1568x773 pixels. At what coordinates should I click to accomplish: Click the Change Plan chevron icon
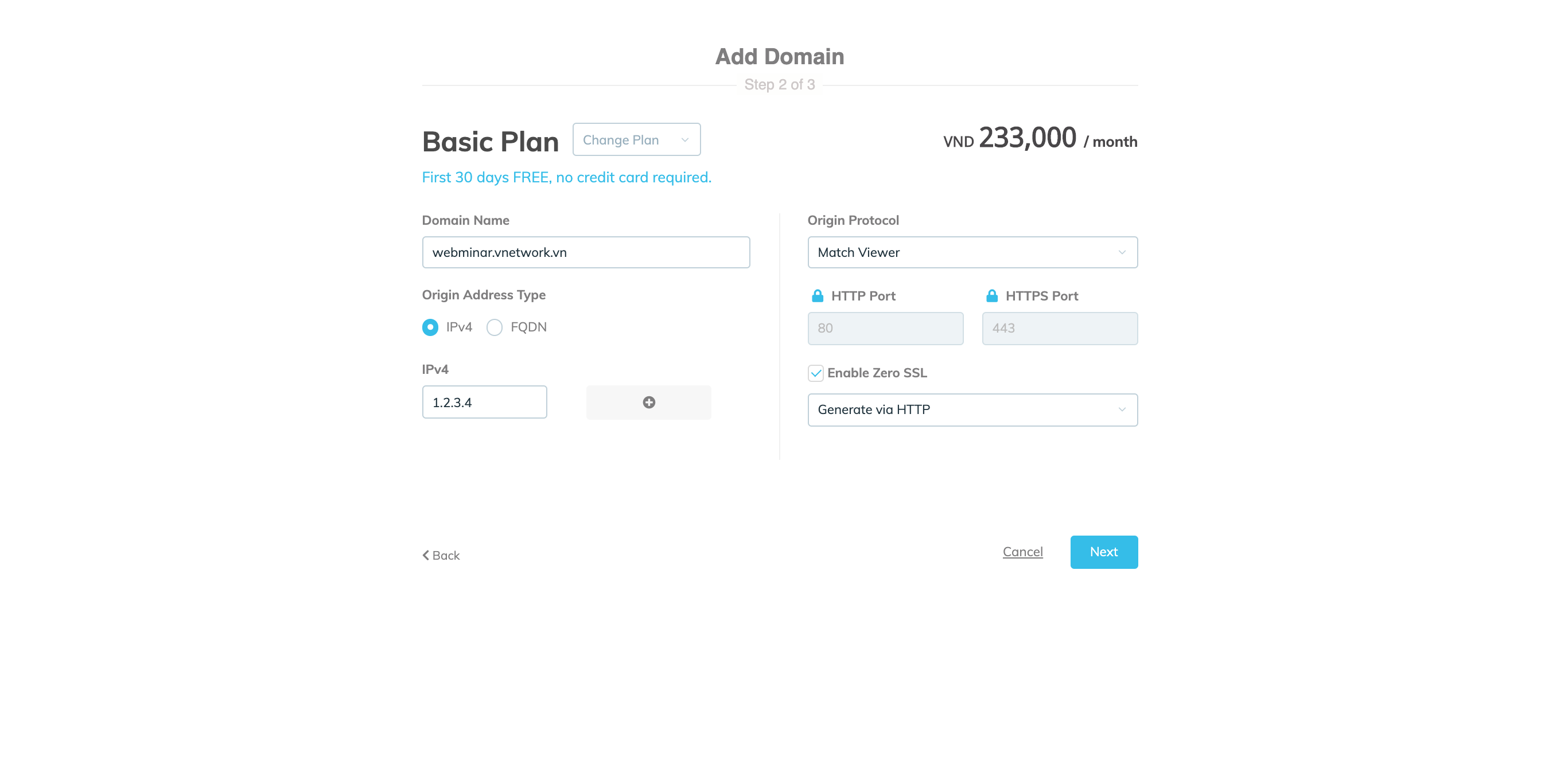685,140
